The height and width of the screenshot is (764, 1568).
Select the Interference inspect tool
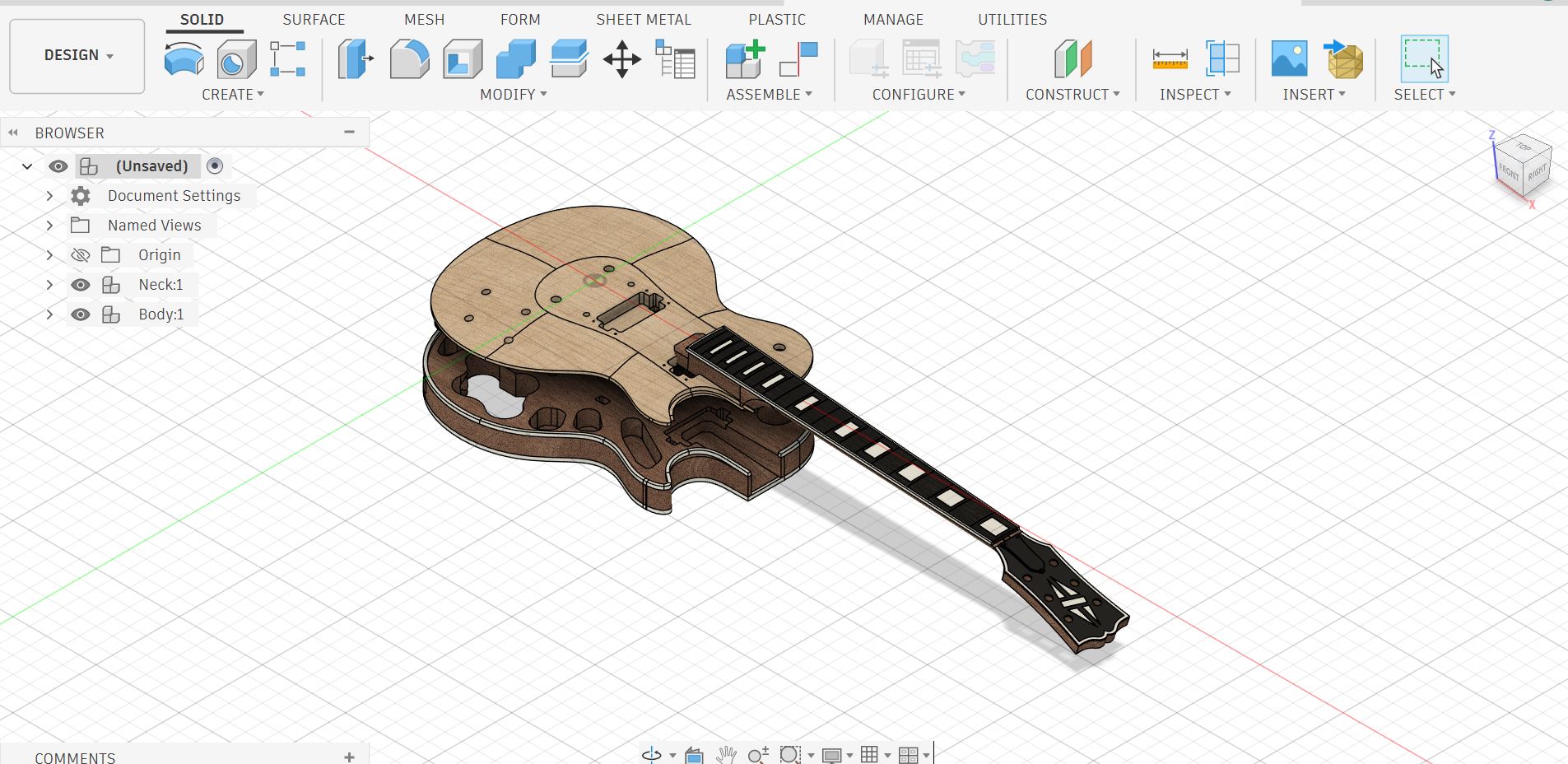pyautogui.click(x=1223, y=59)
